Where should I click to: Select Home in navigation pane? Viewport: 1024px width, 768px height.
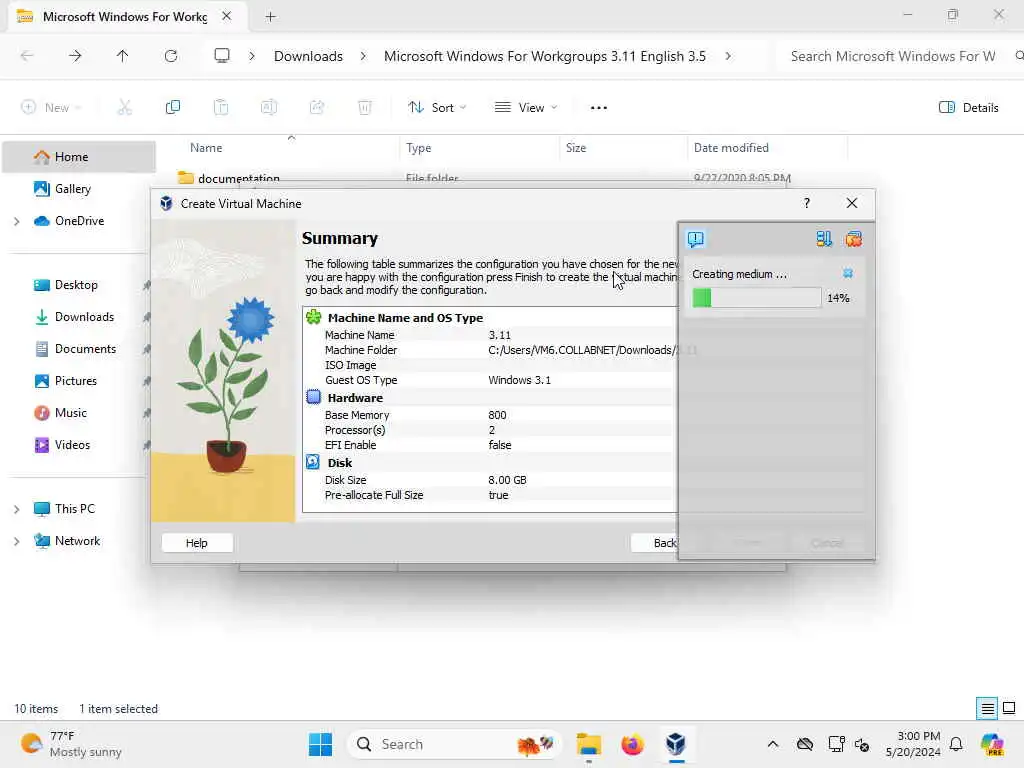click(x=78, y=157)
